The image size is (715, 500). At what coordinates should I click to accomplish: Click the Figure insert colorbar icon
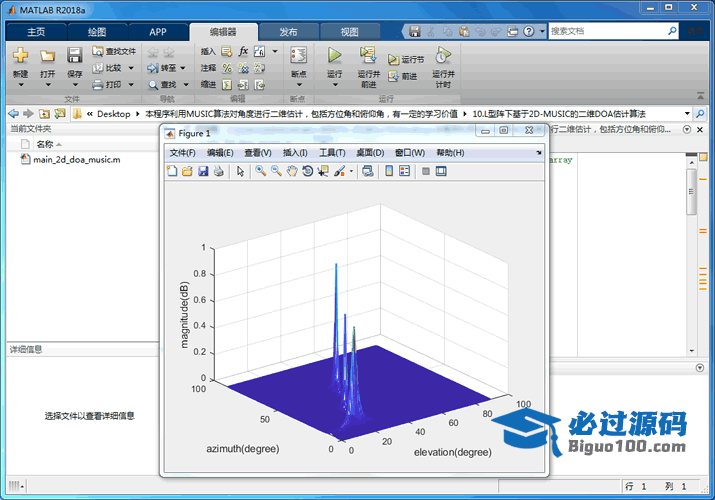click(x=389, y=171)
